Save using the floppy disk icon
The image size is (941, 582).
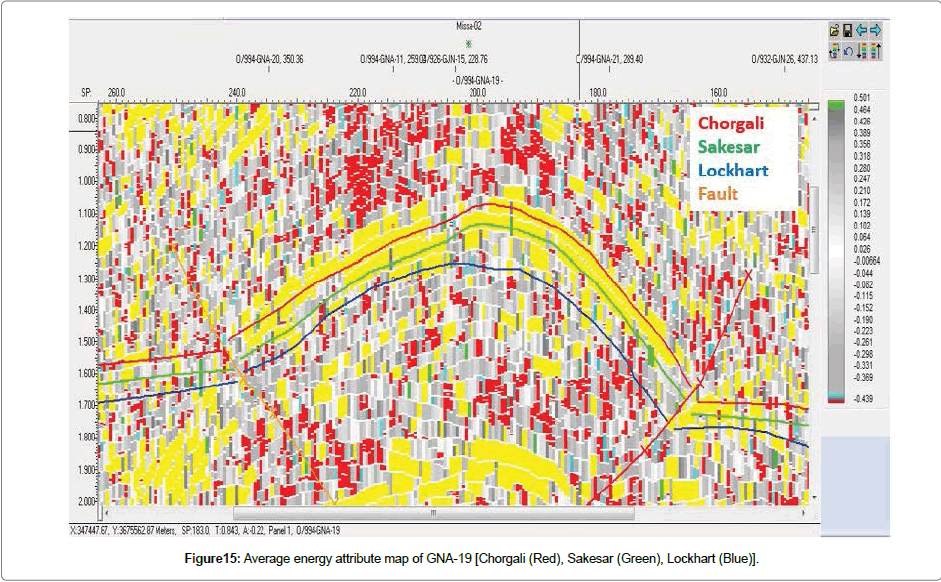point(847,31)
